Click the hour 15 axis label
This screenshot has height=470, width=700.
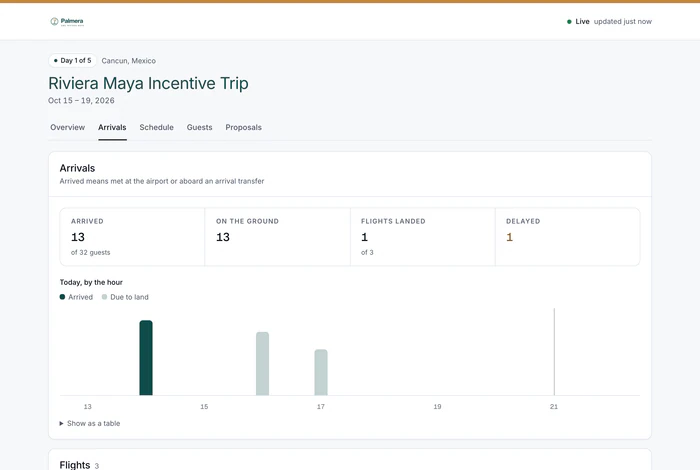point(204,407)
